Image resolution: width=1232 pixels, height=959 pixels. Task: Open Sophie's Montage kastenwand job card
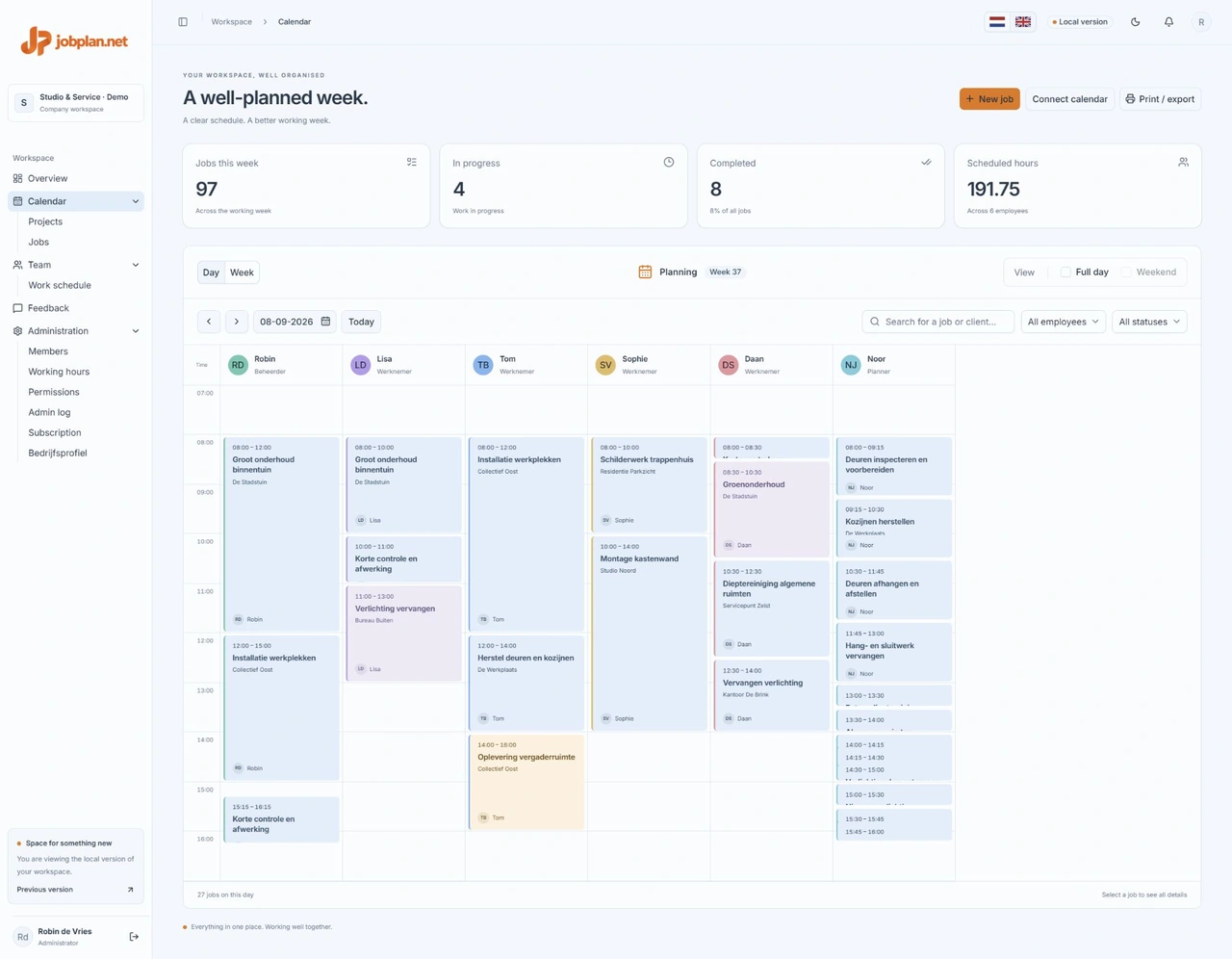coord(649,634)
